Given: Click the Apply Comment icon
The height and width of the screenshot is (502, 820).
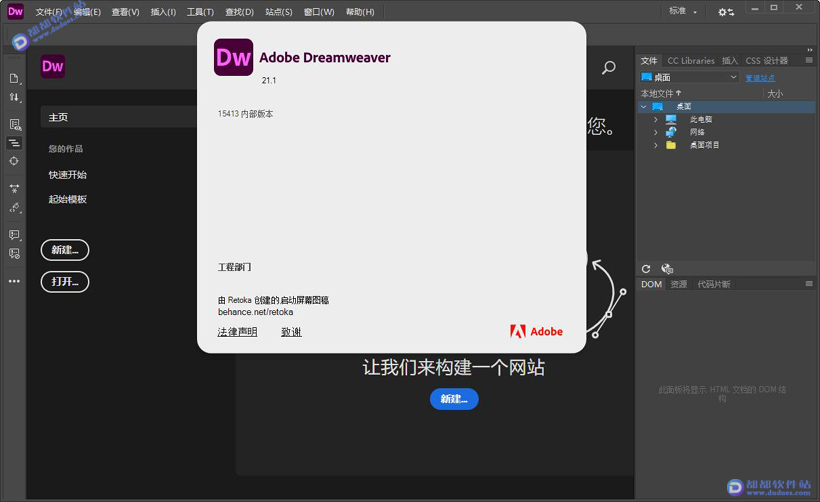Looking at the screenshot, I should coord(14,235).
